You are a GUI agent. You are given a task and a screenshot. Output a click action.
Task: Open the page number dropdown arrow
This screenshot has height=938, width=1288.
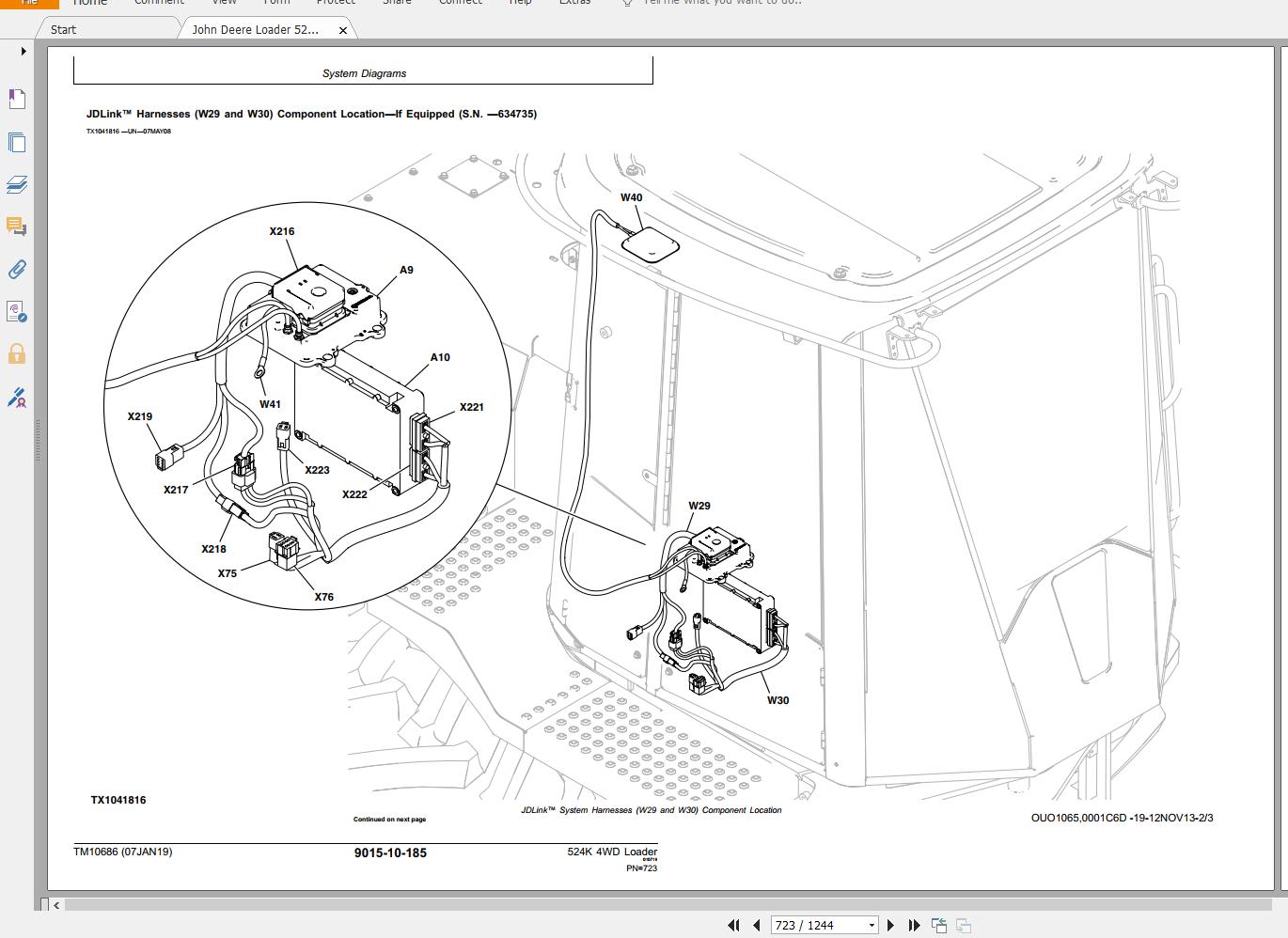click(872, 926)
